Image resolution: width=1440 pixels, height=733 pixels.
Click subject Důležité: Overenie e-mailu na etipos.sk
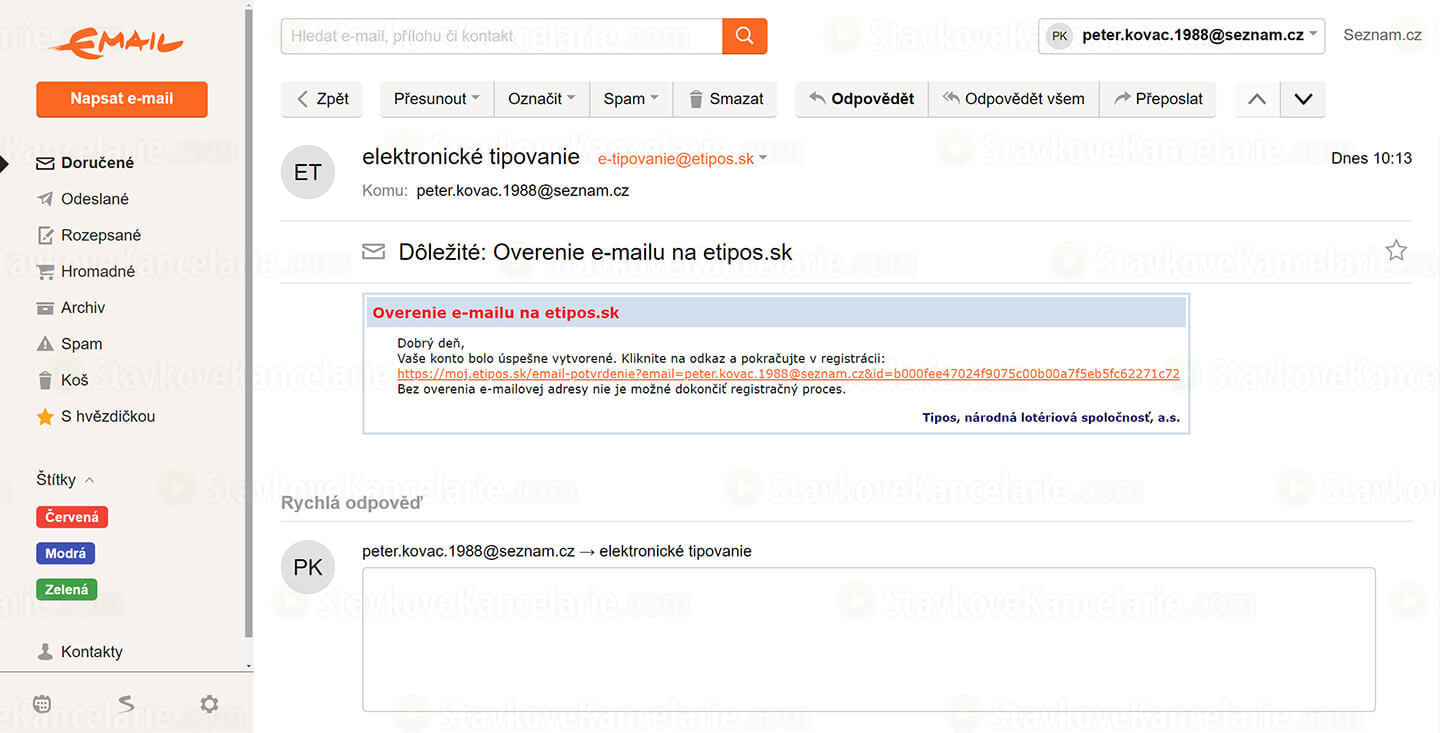595,252
